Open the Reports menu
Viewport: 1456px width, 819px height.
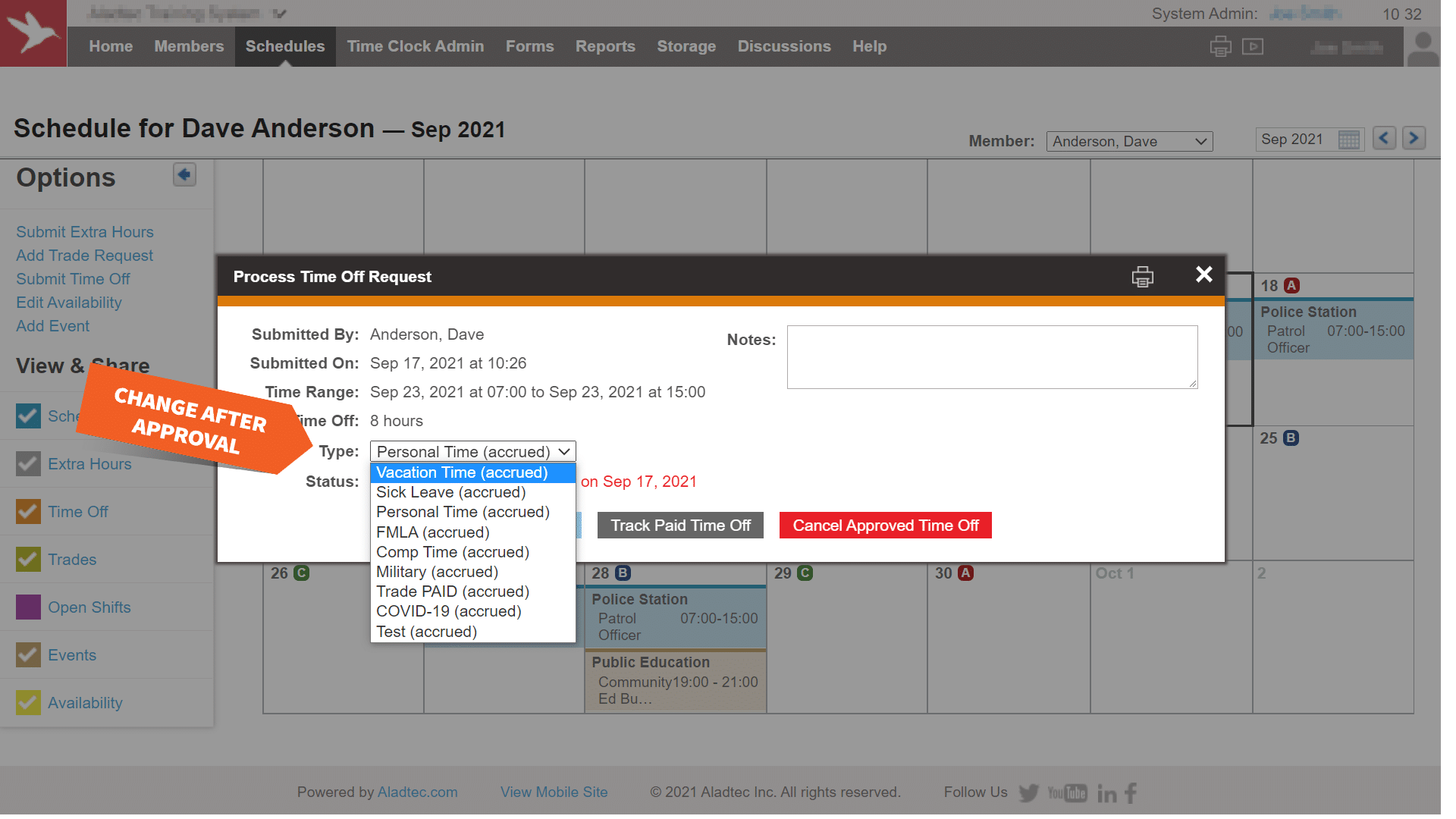coord(605,46)
